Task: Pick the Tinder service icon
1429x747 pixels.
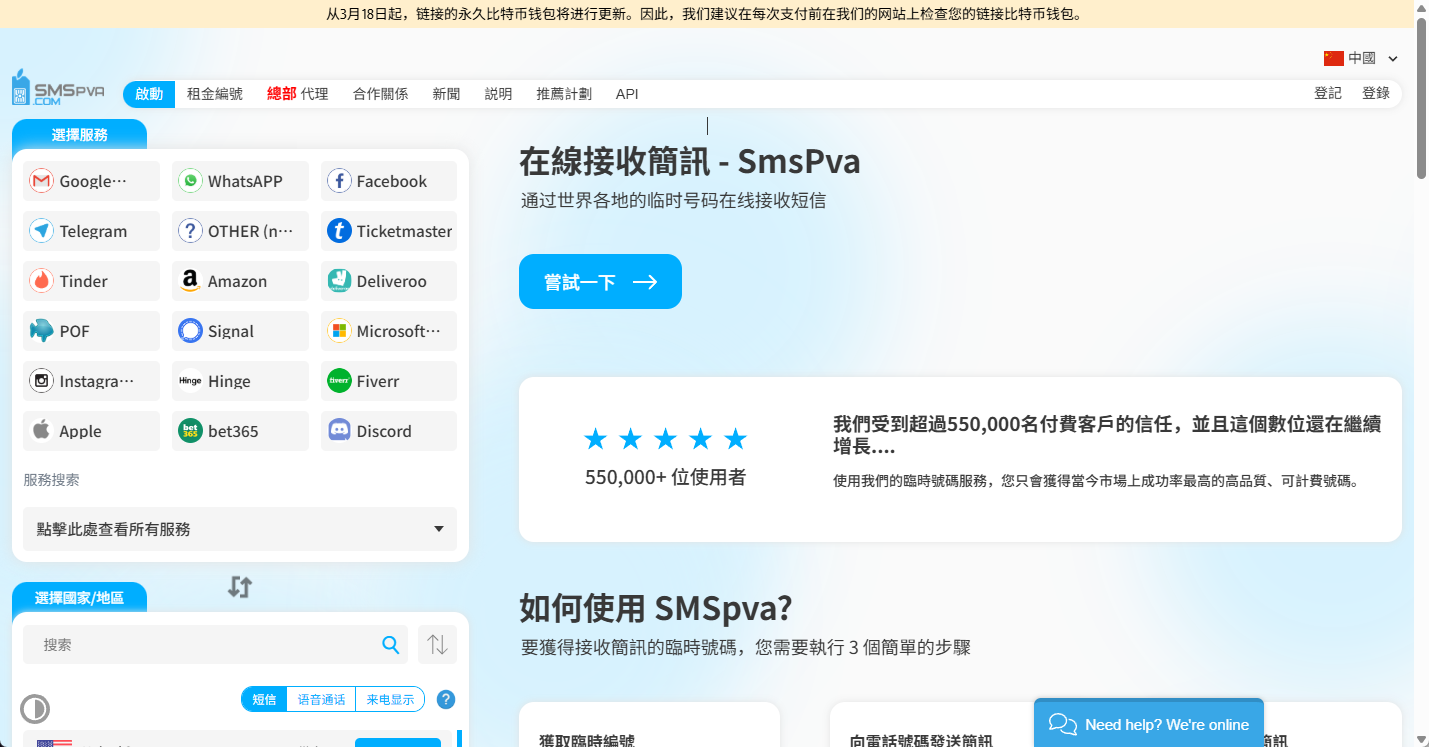Action: tap(41, 281)
